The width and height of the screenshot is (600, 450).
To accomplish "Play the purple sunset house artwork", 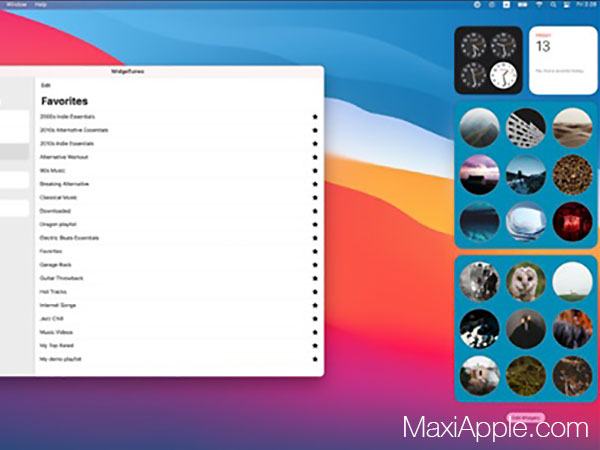I will click(479, 174).
